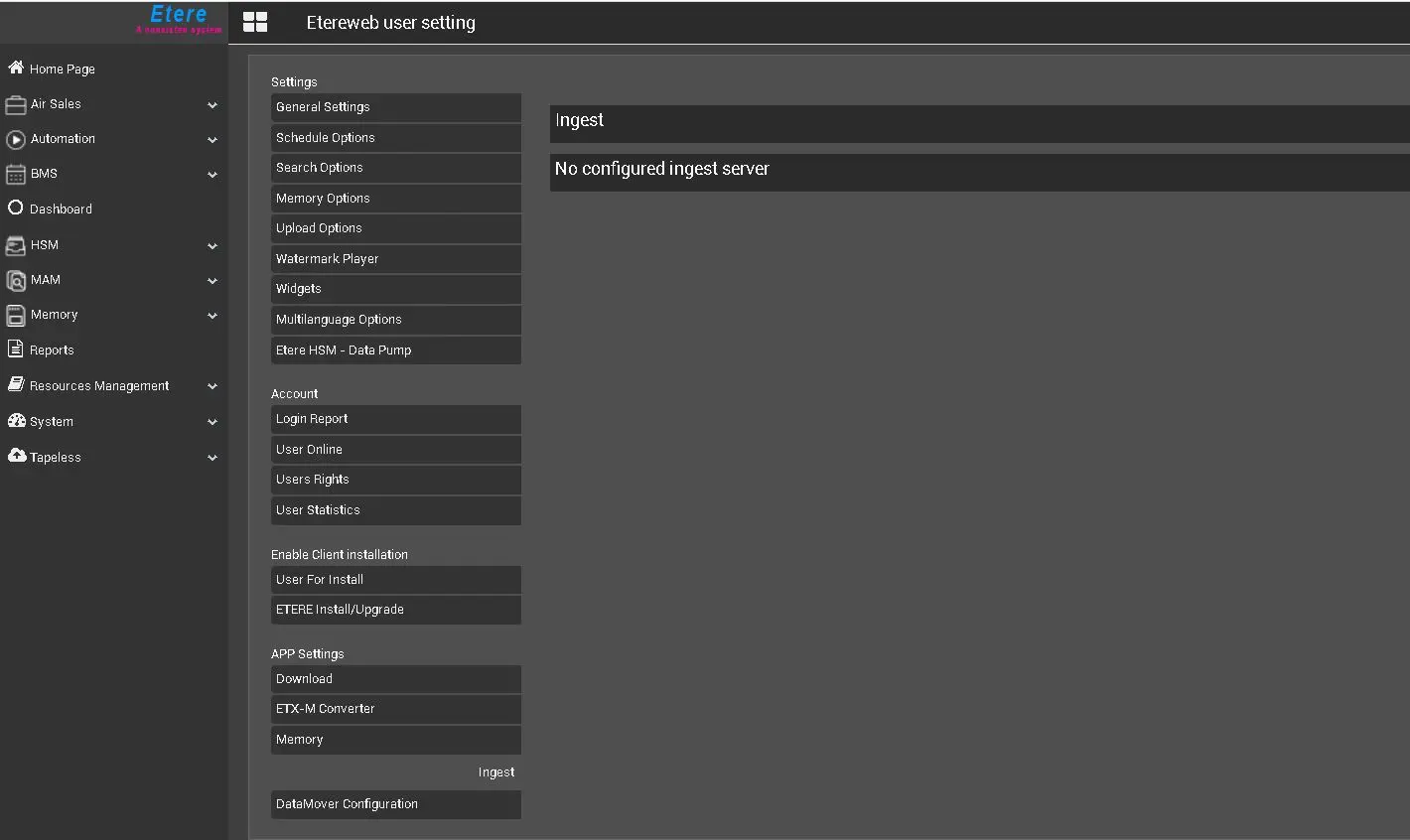Click the Dashboard circle icon

[16, 209]
